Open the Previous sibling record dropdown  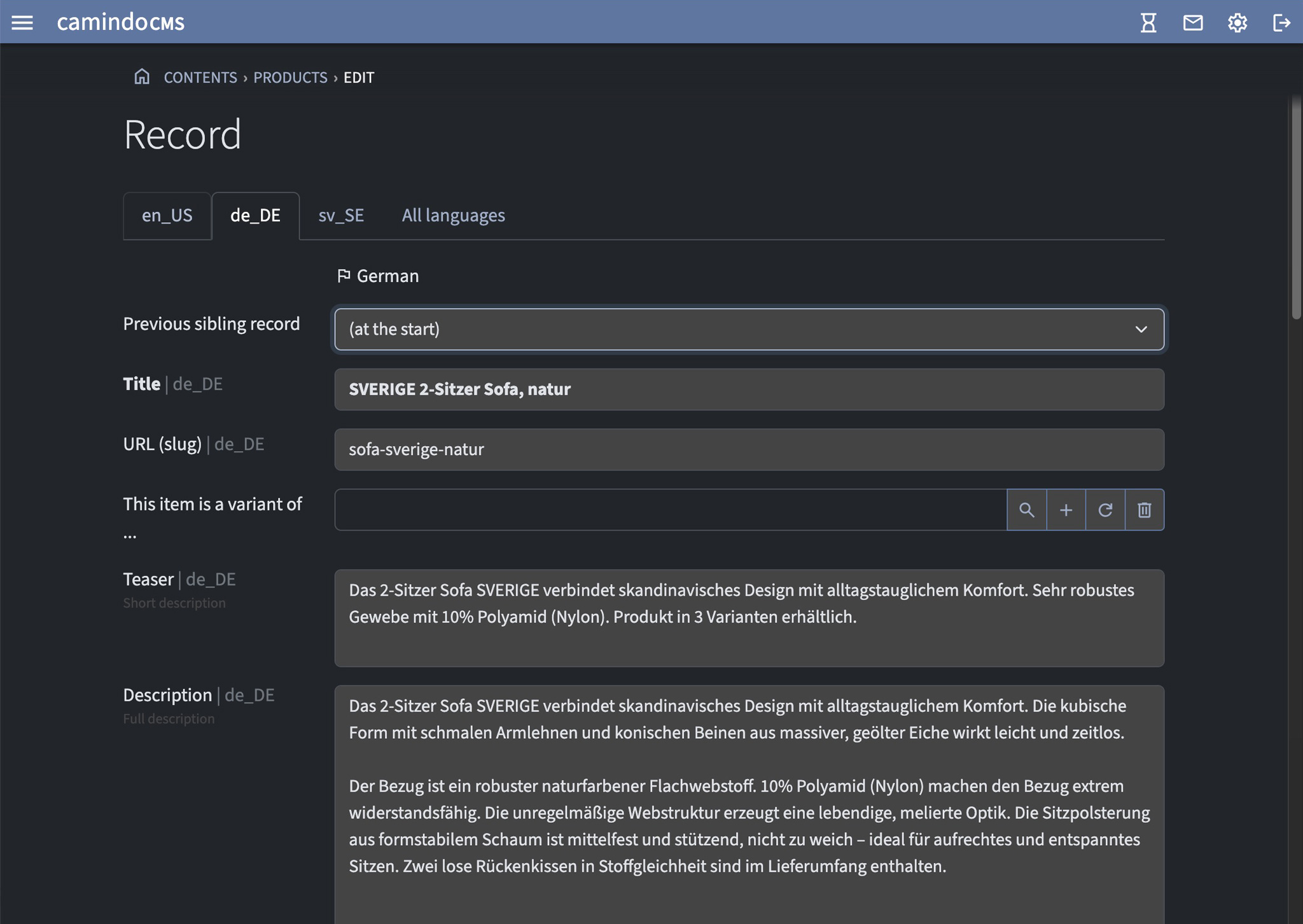pyautogui.click(x=749, y=329)
